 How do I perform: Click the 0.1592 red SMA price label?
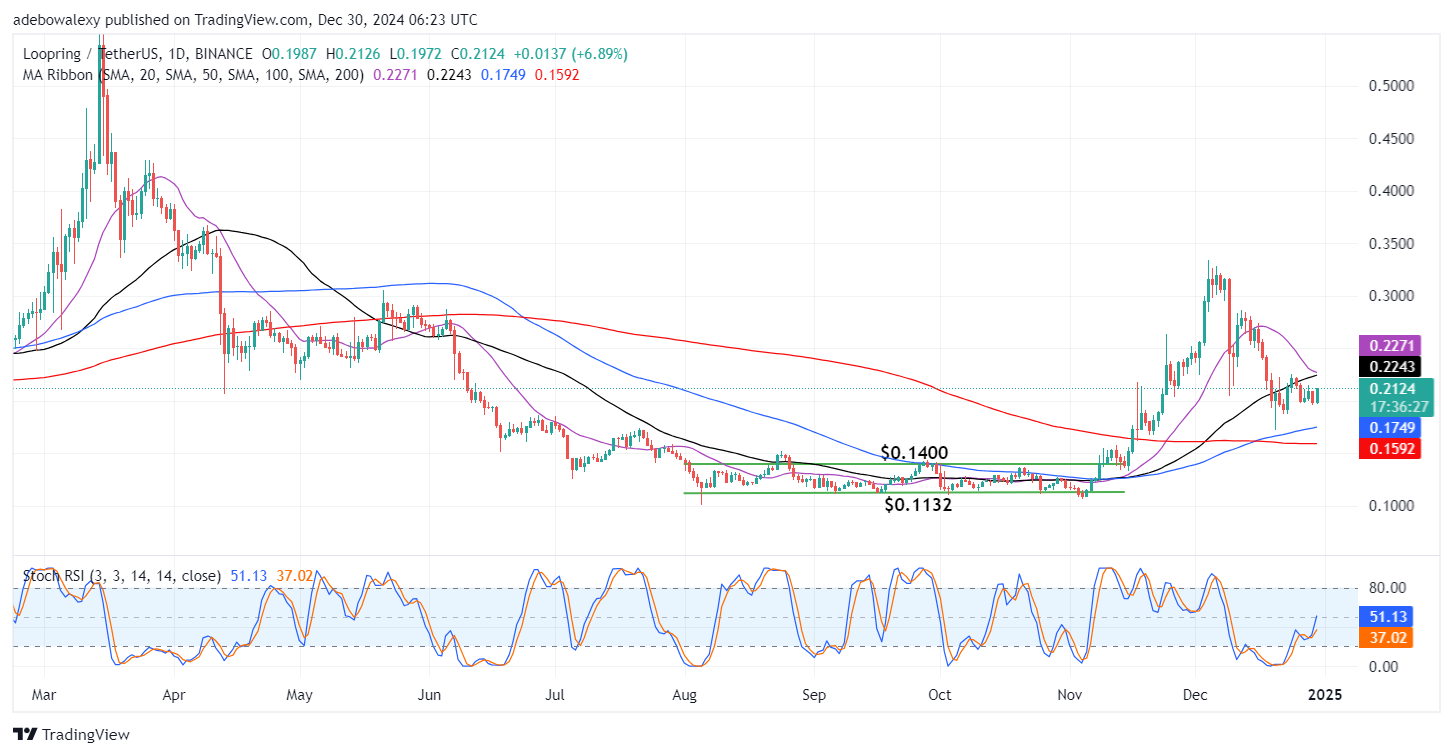point(1390,448)
